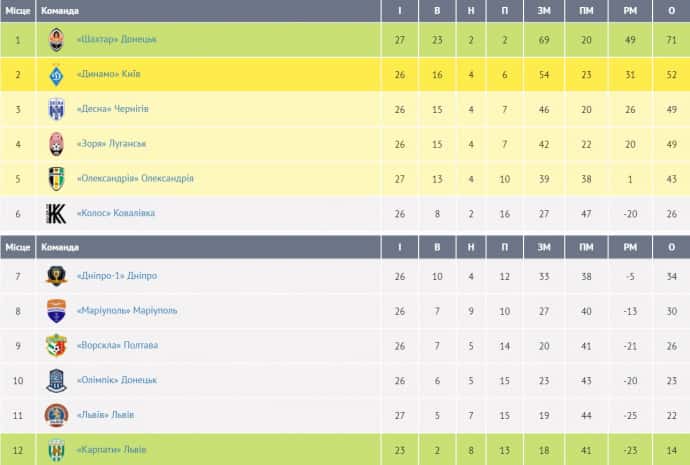Open the «Маріуполь» Маріуполь team page

click(126, 311)
